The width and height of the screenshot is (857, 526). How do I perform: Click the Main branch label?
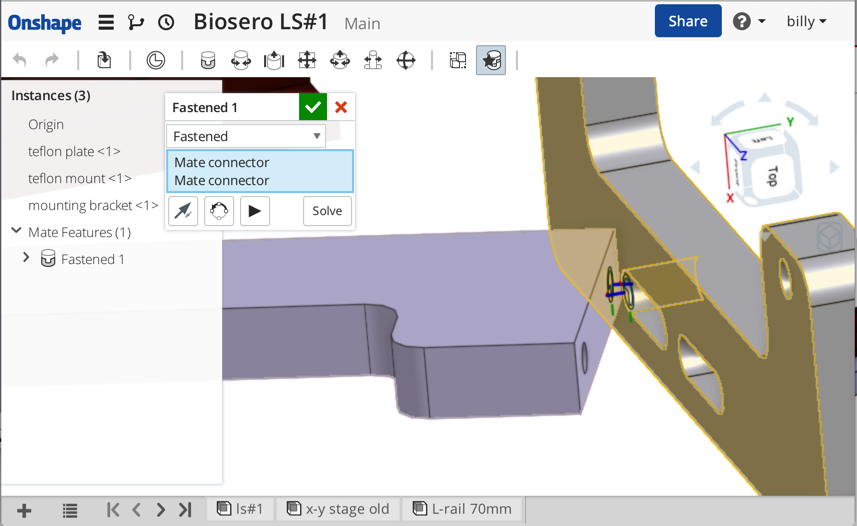362,24
